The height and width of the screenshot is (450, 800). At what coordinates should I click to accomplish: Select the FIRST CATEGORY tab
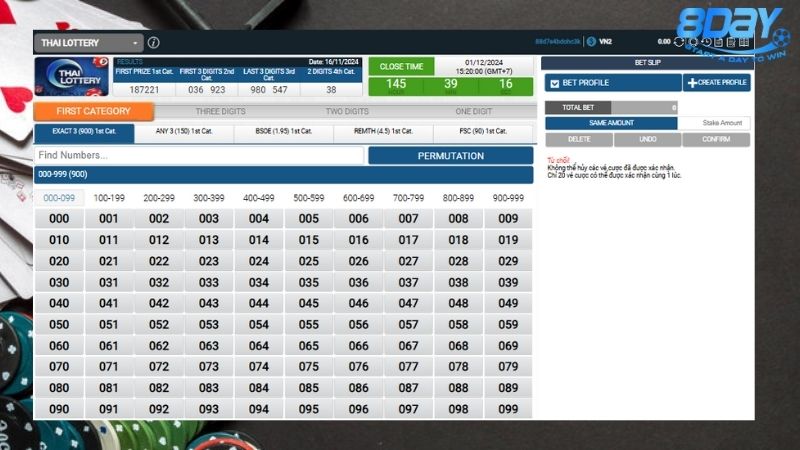click(x=93, y=111)
